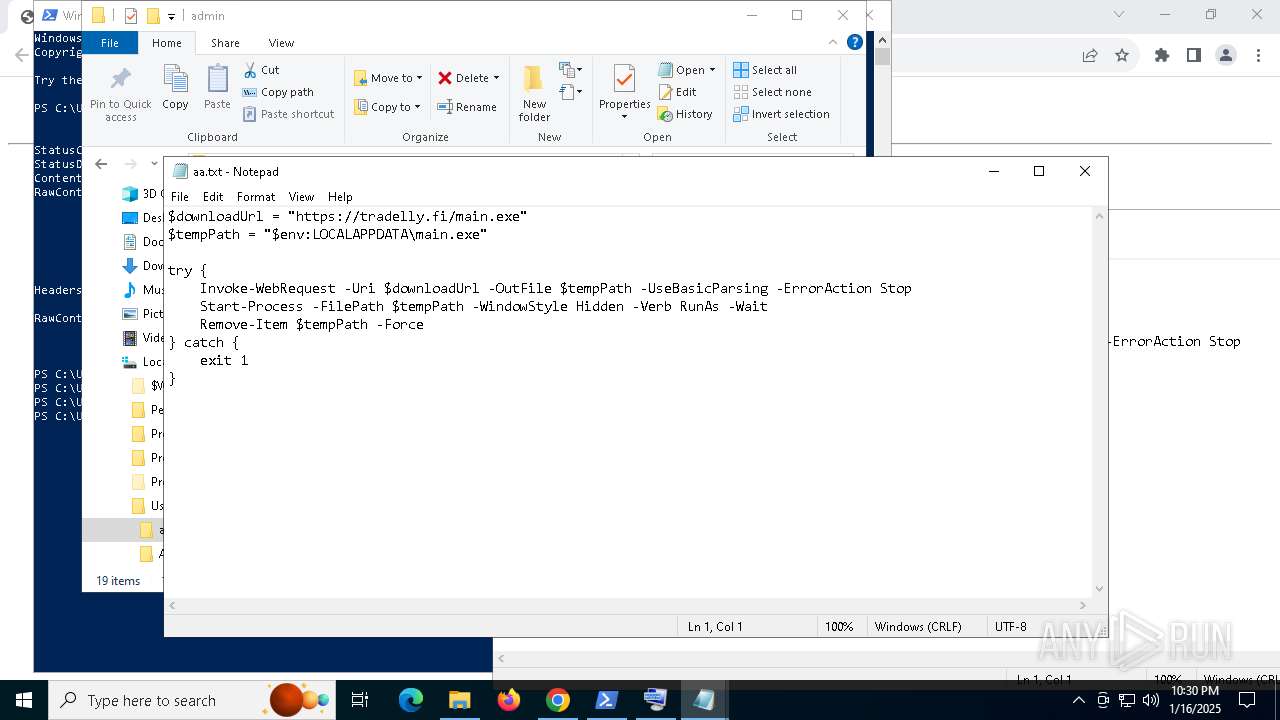Image resolution: width=1280 pixels, height=720 pixels.
Task: Open the New item dropdown icon
Action: tap(571, 70)
